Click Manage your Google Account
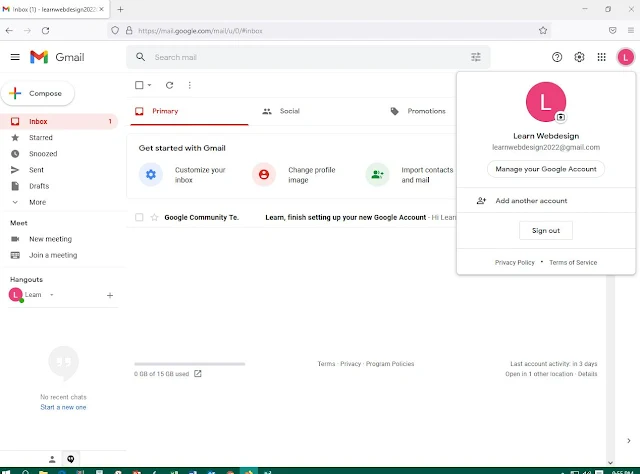The height and width of the screenshot is (474, 640). (x=546, y=169)
